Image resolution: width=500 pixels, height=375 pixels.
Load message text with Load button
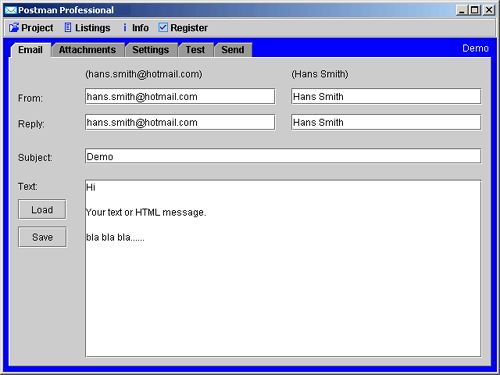pos(42,210)
